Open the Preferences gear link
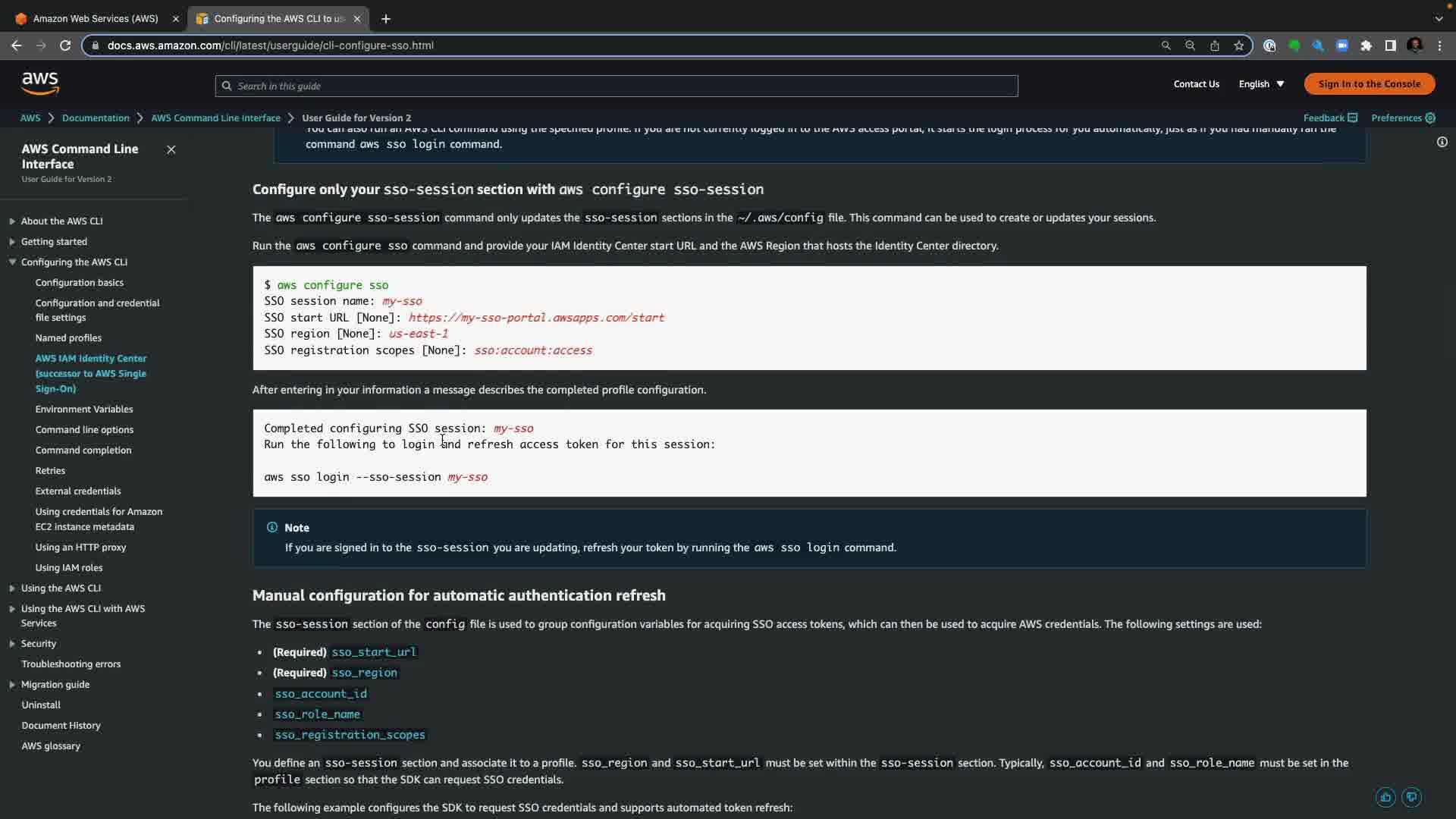Screen dimensions: 1456x819 1402,118
